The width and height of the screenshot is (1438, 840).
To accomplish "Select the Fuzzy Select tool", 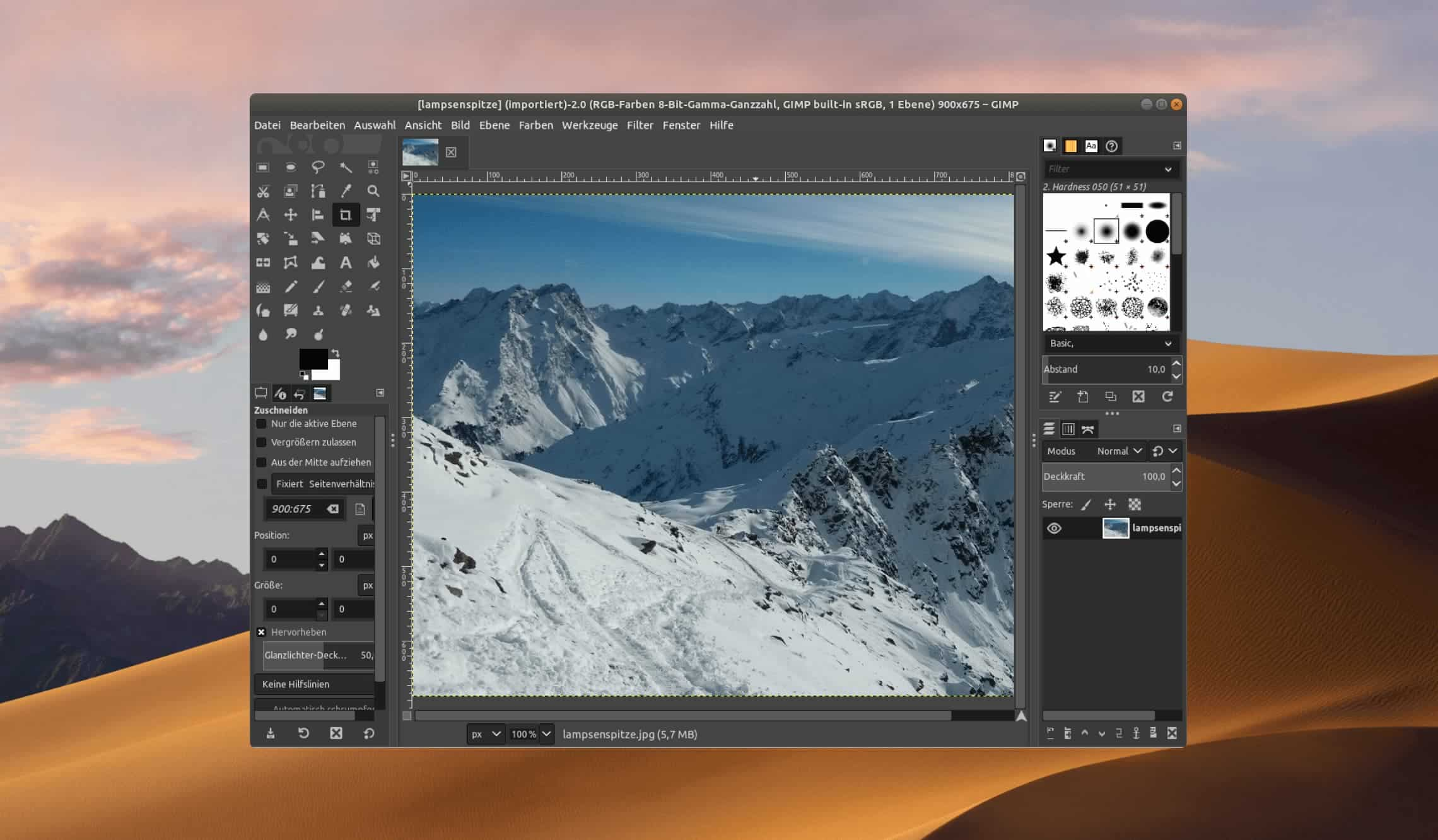I will pos(346,166).
